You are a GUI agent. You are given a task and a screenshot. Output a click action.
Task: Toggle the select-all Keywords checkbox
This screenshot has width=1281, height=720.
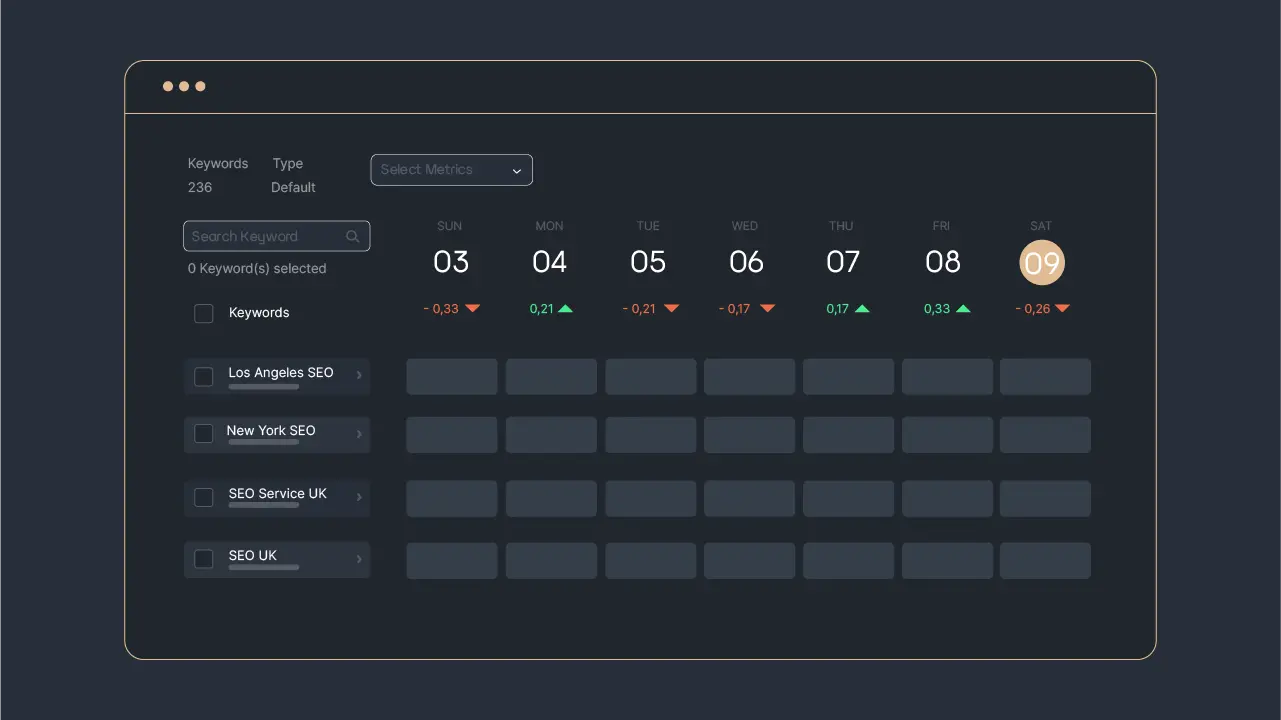pos(204,314)
